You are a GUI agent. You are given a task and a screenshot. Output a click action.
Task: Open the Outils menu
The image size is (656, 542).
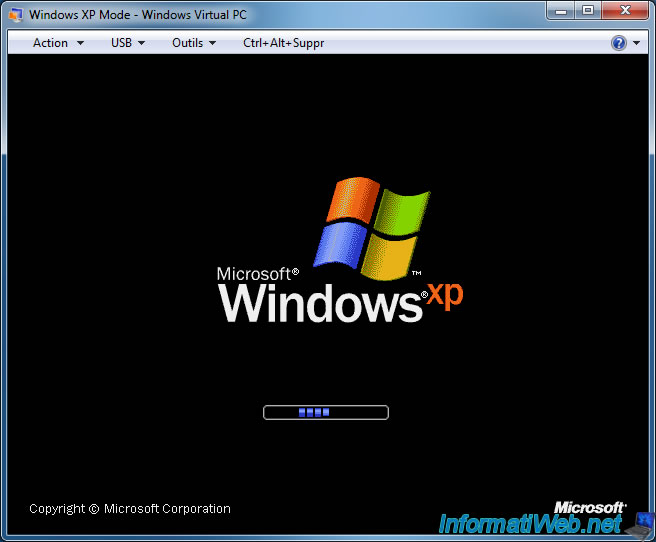point(194,43)
